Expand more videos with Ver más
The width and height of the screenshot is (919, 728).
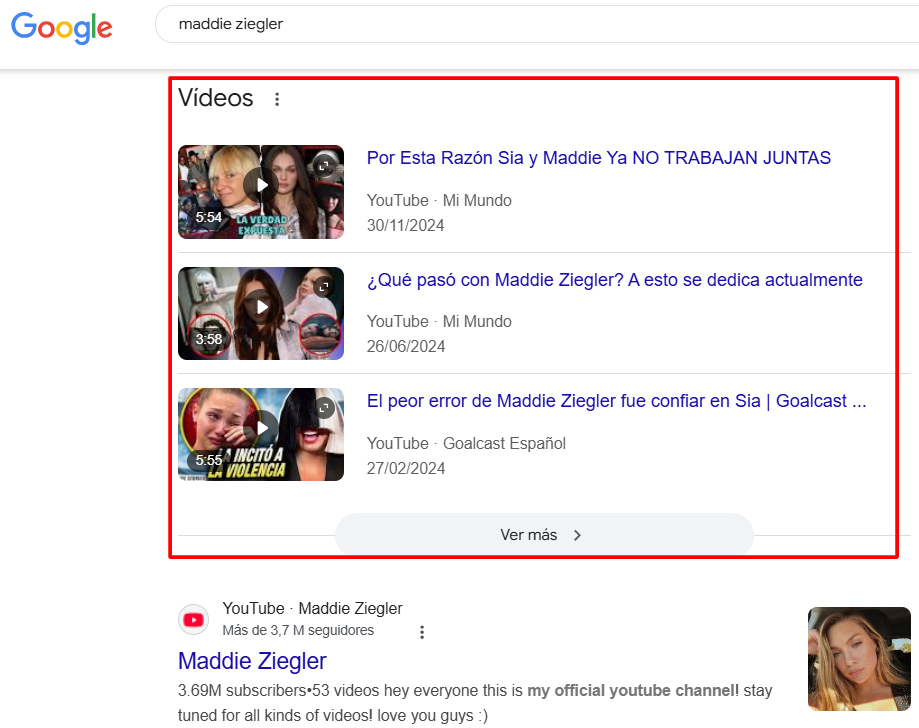pyautogui.click(x=543, y=535)
